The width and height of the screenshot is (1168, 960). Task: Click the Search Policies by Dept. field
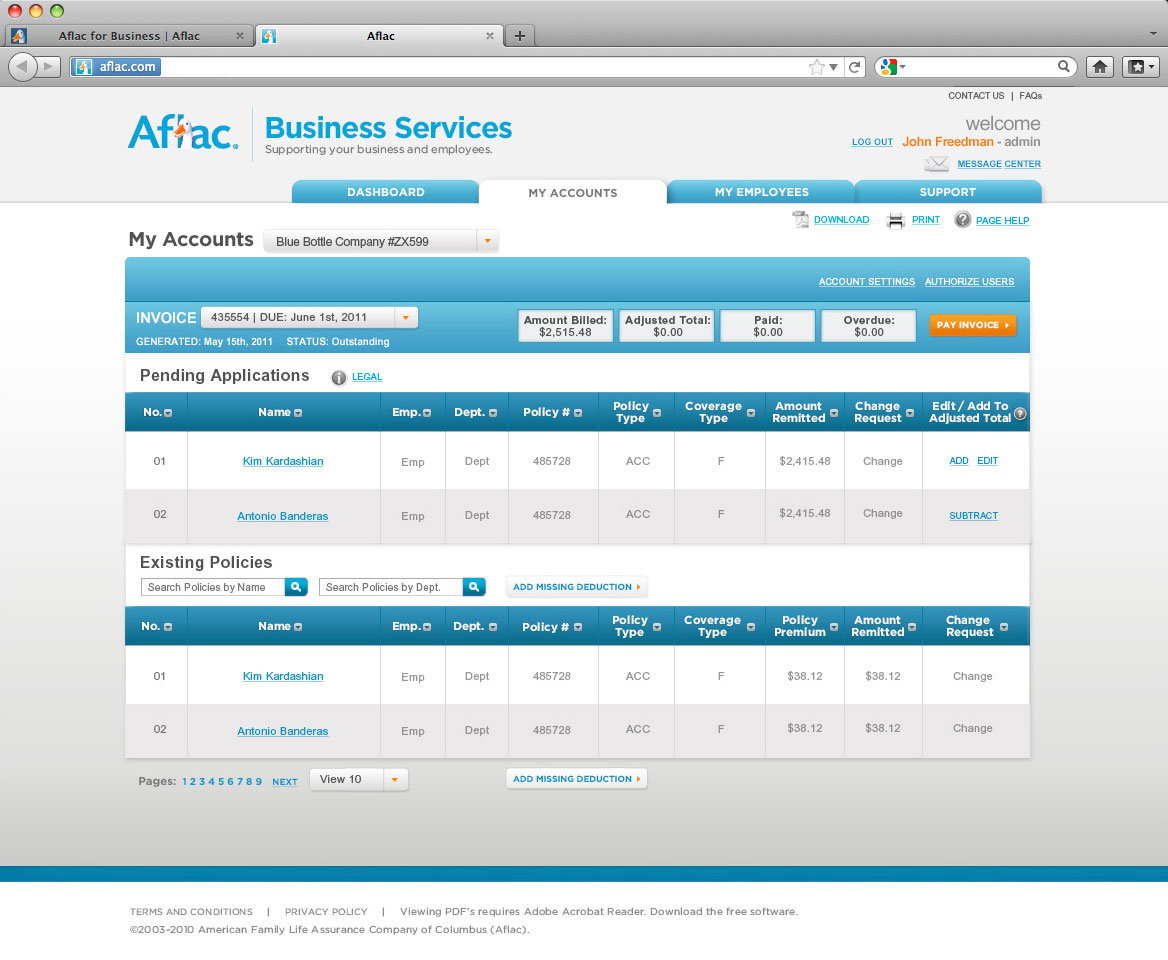(x=391, y=587)
